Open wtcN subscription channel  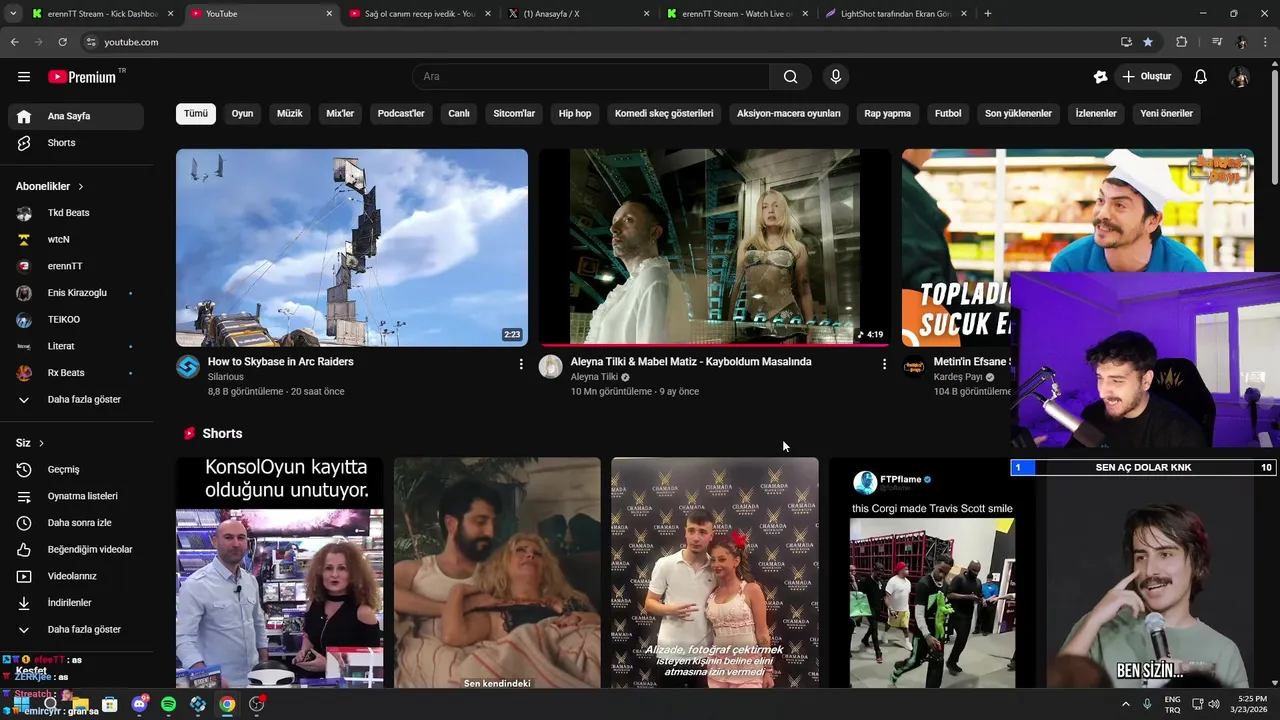click(76, 240)
